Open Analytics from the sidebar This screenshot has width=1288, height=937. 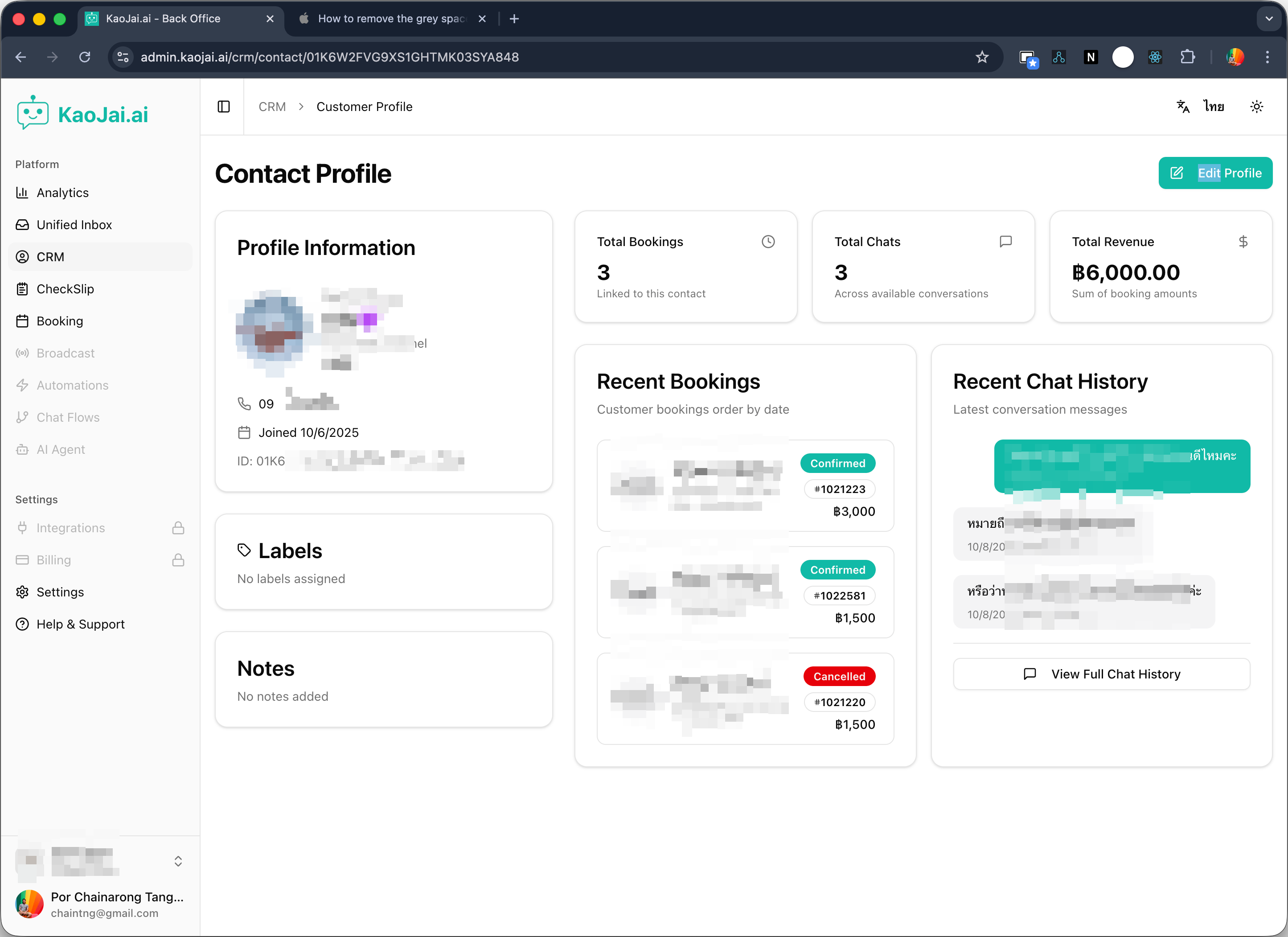pyautogui.click(x=62, y=193)
